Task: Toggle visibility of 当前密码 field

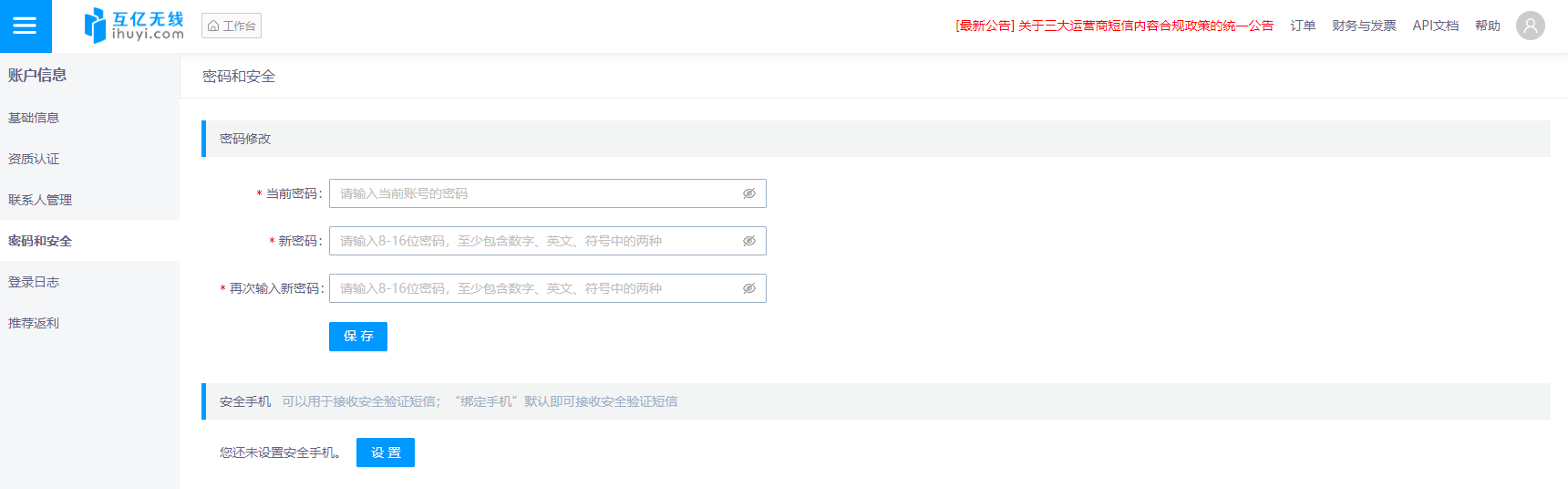Action: click(x=748, y=193)
